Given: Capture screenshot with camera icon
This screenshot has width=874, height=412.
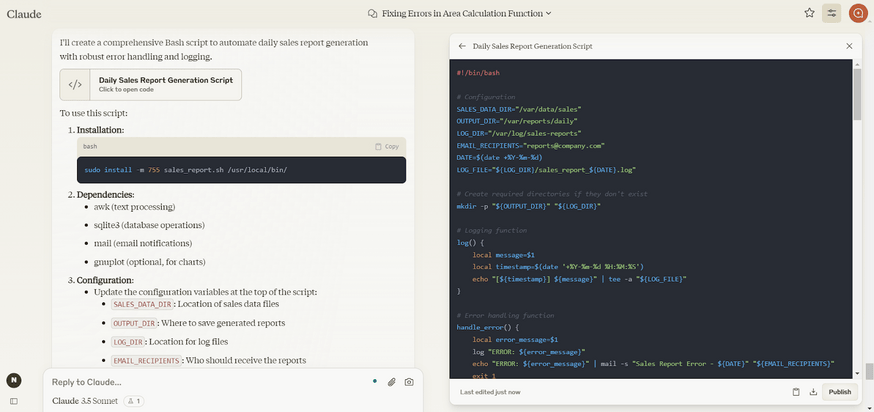Looking at the screenshot, I should coord(409,382).
